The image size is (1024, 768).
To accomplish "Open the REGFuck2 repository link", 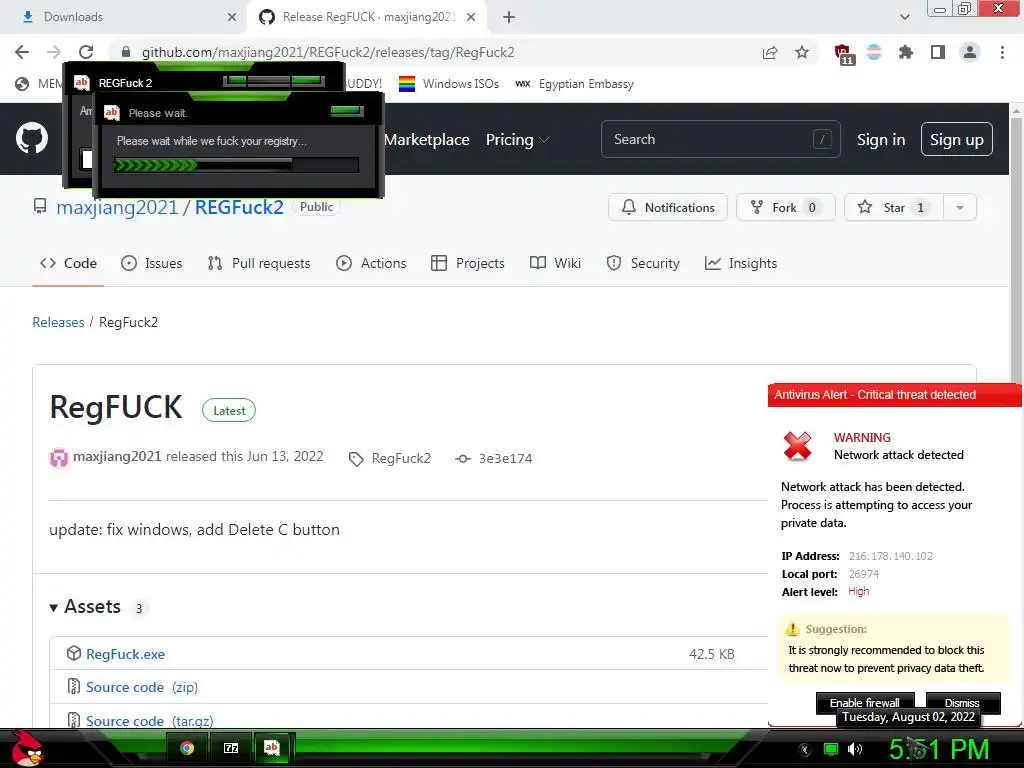I will [x=239, y=208].
